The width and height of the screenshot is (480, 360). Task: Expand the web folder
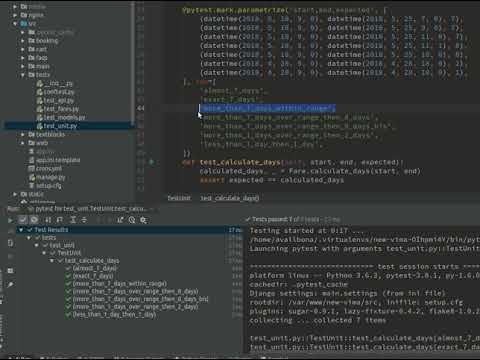point(23,143)
